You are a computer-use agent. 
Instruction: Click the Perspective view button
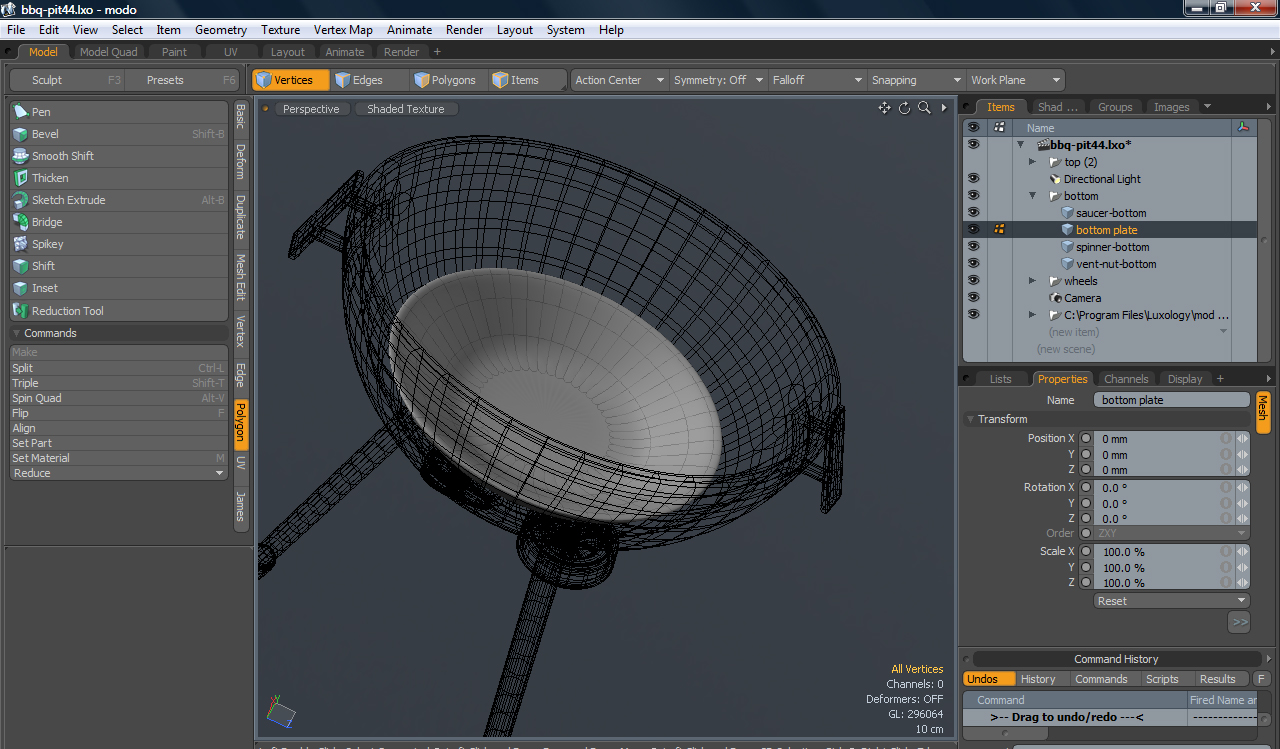click(311, 109)
